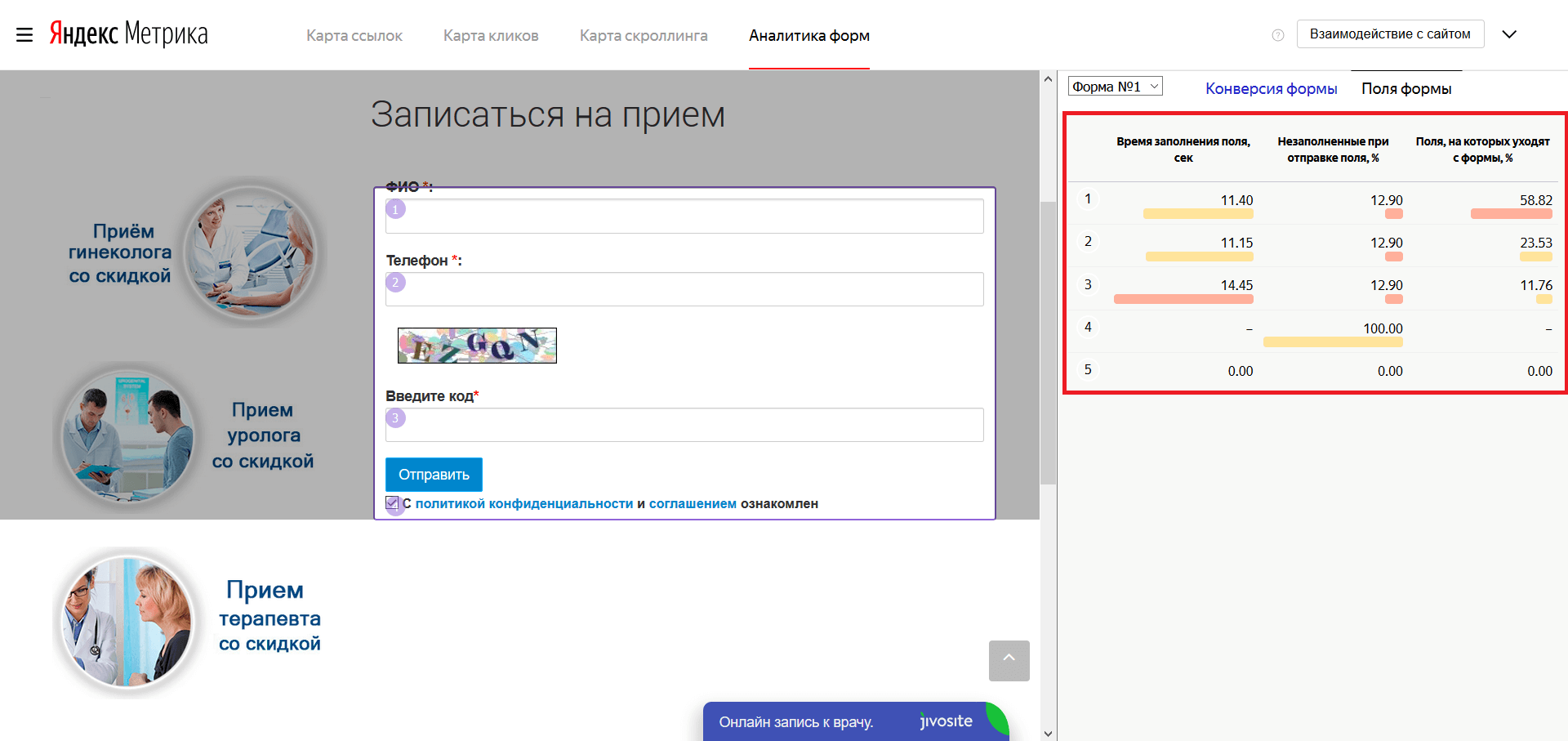Image resolution: width=1568 pixels, height=741 pixels.
Task: Click the field marker 1 on the ФИО input
Action: pyautogui.click(x=395, y=209)
